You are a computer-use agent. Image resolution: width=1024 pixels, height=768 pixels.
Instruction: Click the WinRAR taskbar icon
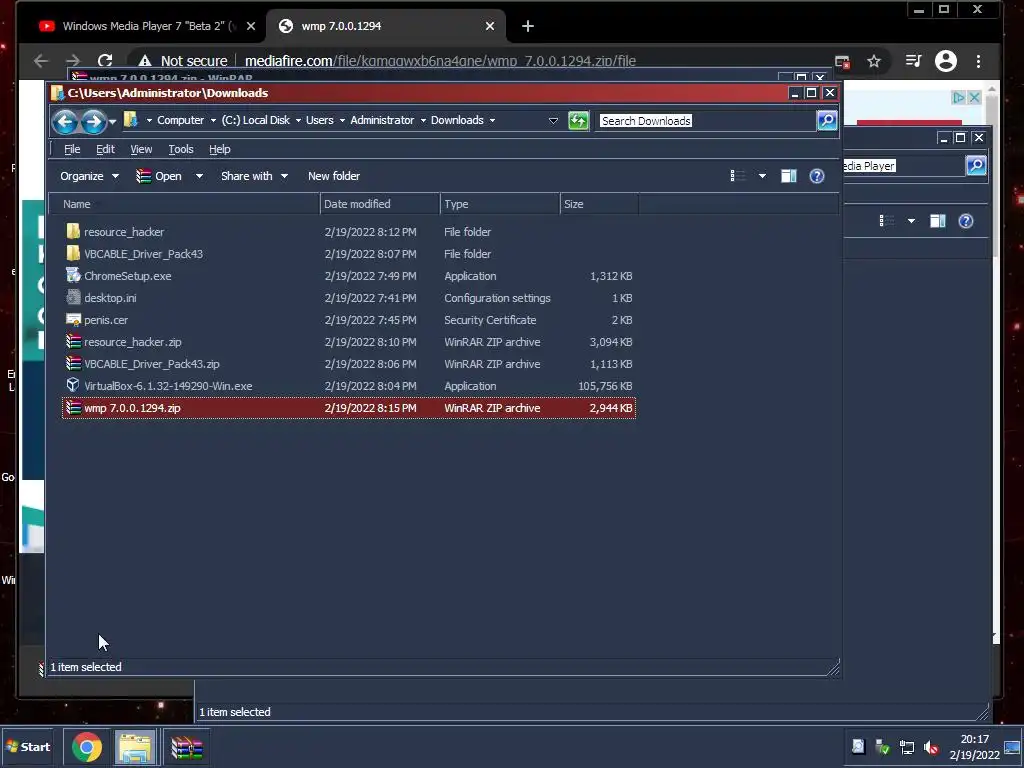point(186,747)
